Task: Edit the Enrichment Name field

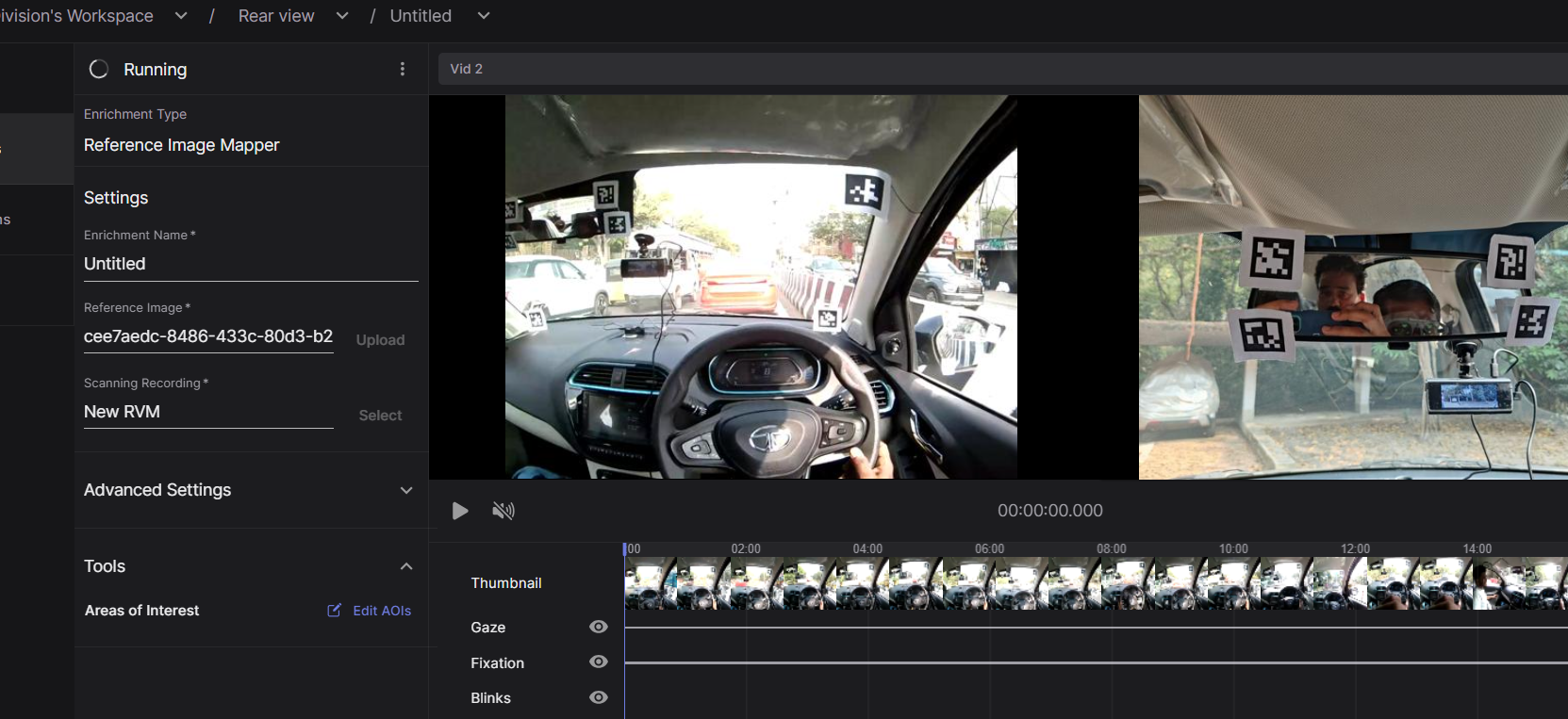Action: click(x=251, y=264)
